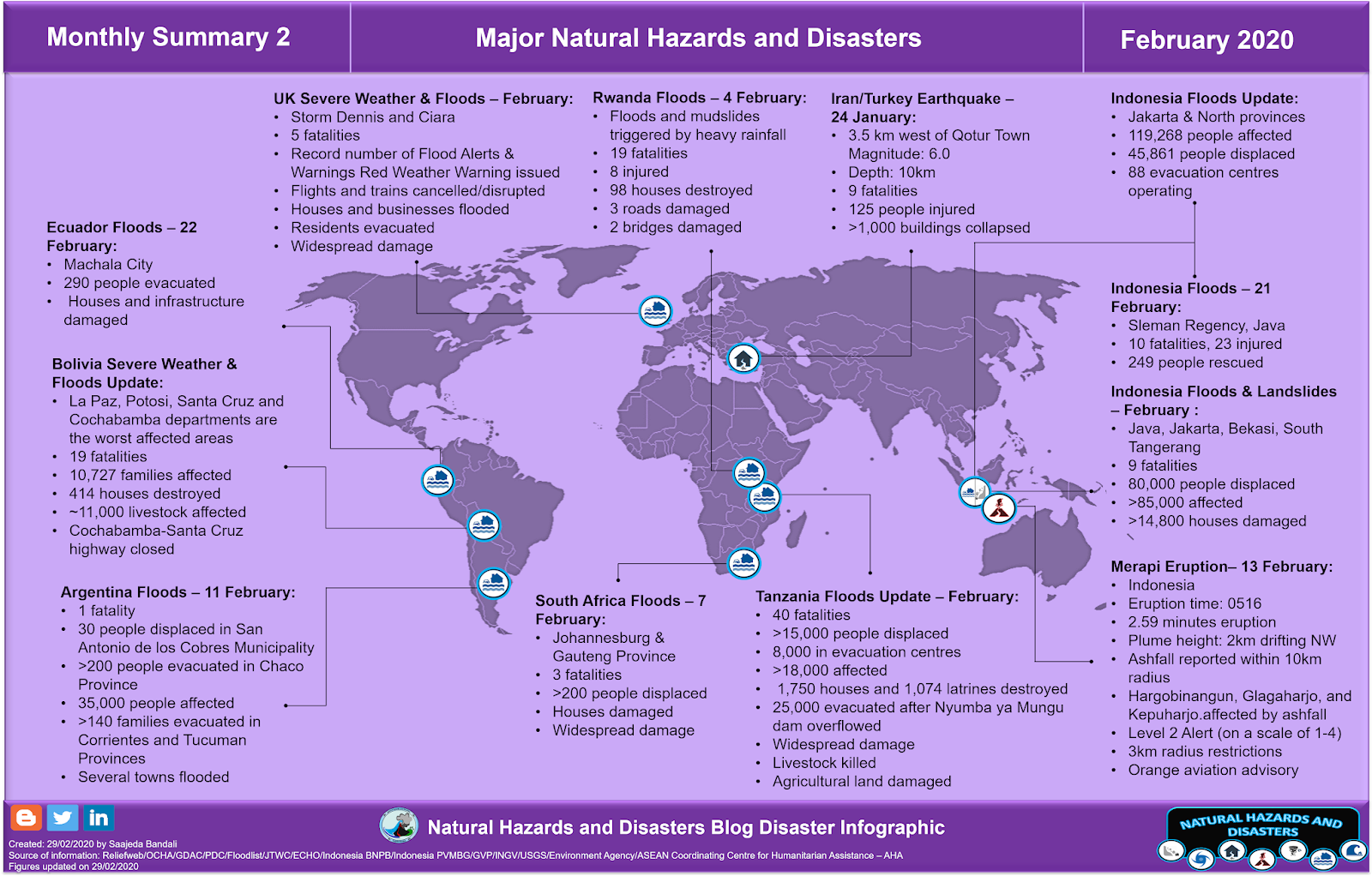This screenshot has height=882, width=1372.
Task: Select the flood marker over Ecuador
Action: [x=437, y=481]
